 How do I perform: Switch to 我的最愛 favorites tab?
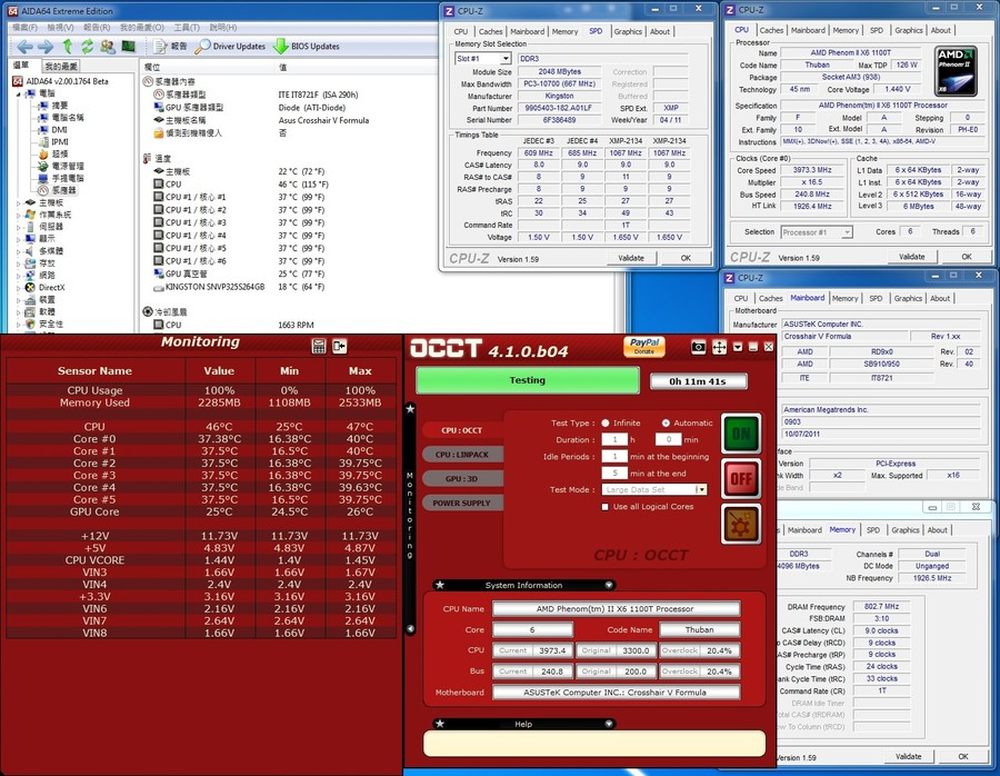point(61,66)
